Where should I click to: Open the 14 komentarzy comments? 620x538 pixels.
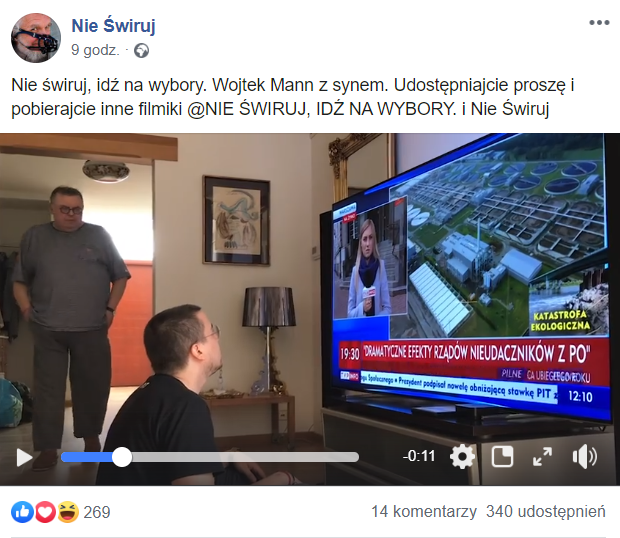click(x=424, y=512)
